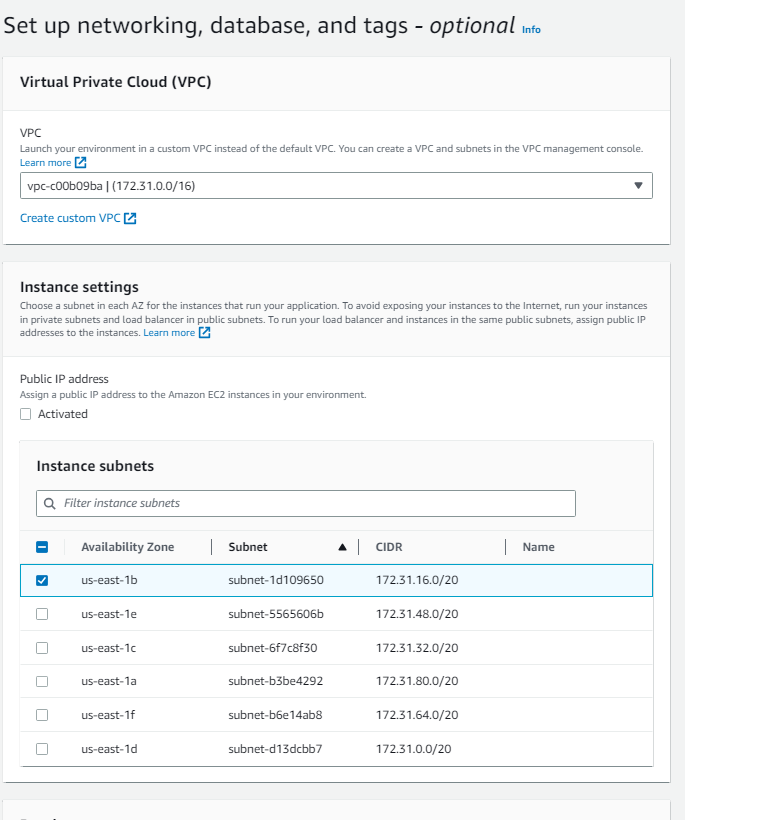Open the Create custom VPC link
The width and height of the screenshot is (757, 820).
point(70,218)
